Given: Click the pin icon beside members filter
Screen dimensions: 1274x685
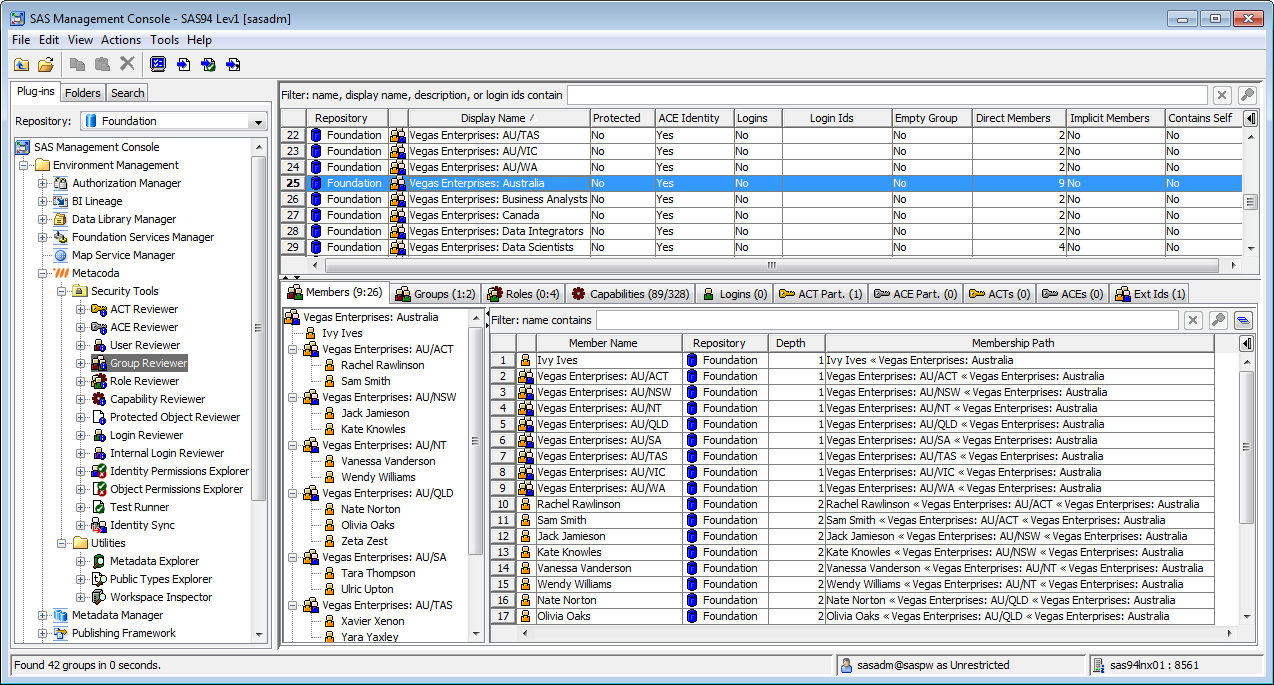Looking at the screenshot, I should click(x=1217, y=320).
